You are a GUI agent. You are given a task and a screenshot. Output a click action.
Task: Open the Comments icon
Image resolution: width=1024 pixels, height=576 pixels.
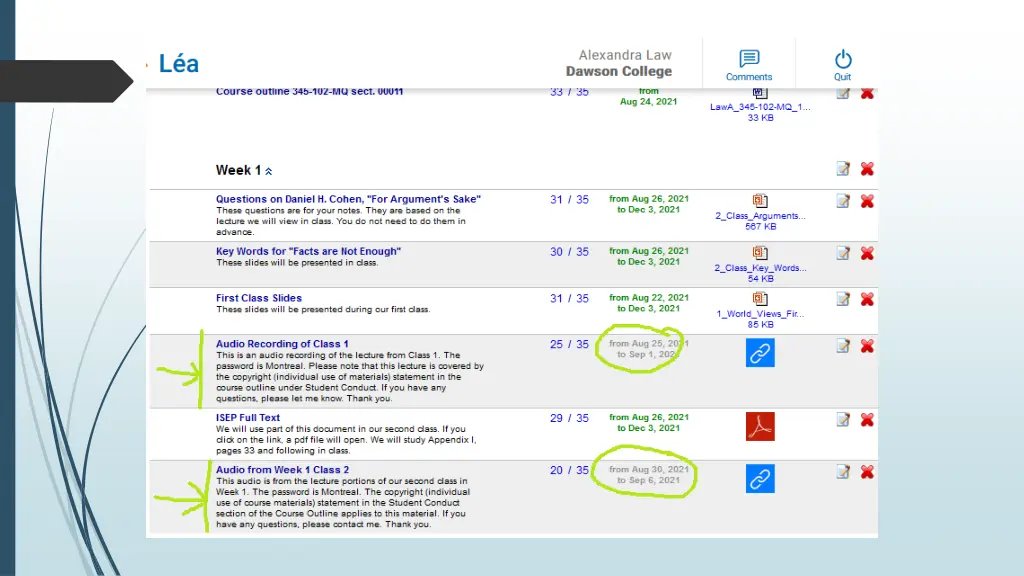pyautogui.click(x=749, y=58)
